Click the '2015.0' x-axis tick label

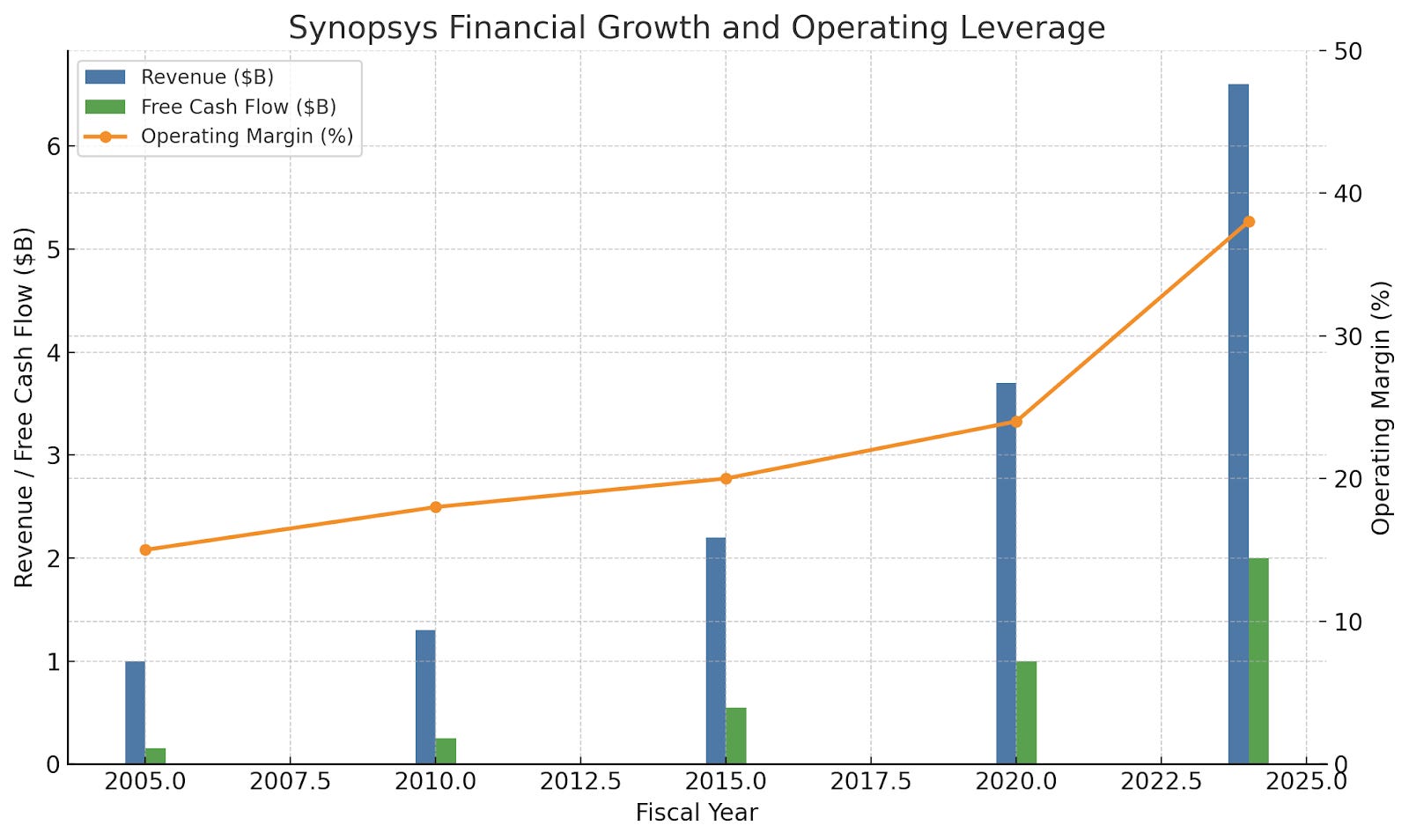[x=727, y=782]
